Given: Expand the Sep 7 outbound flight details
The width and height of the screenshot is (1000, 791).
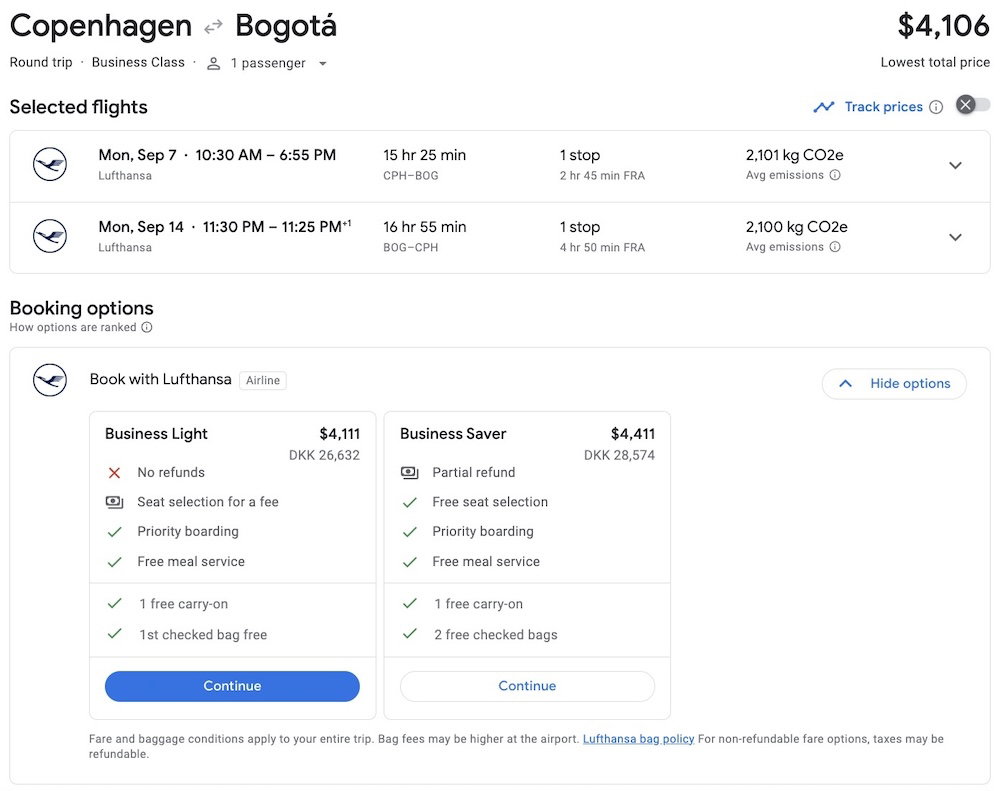Looking at the screenshot, I should tap(955, 166).
